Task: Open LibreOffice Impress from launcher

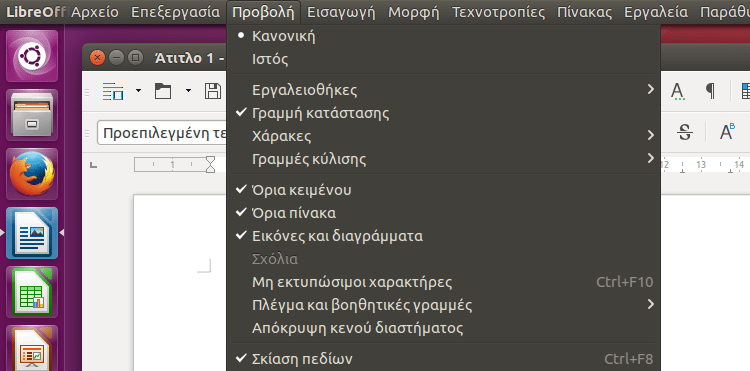Action: click(x=32, y=348)
